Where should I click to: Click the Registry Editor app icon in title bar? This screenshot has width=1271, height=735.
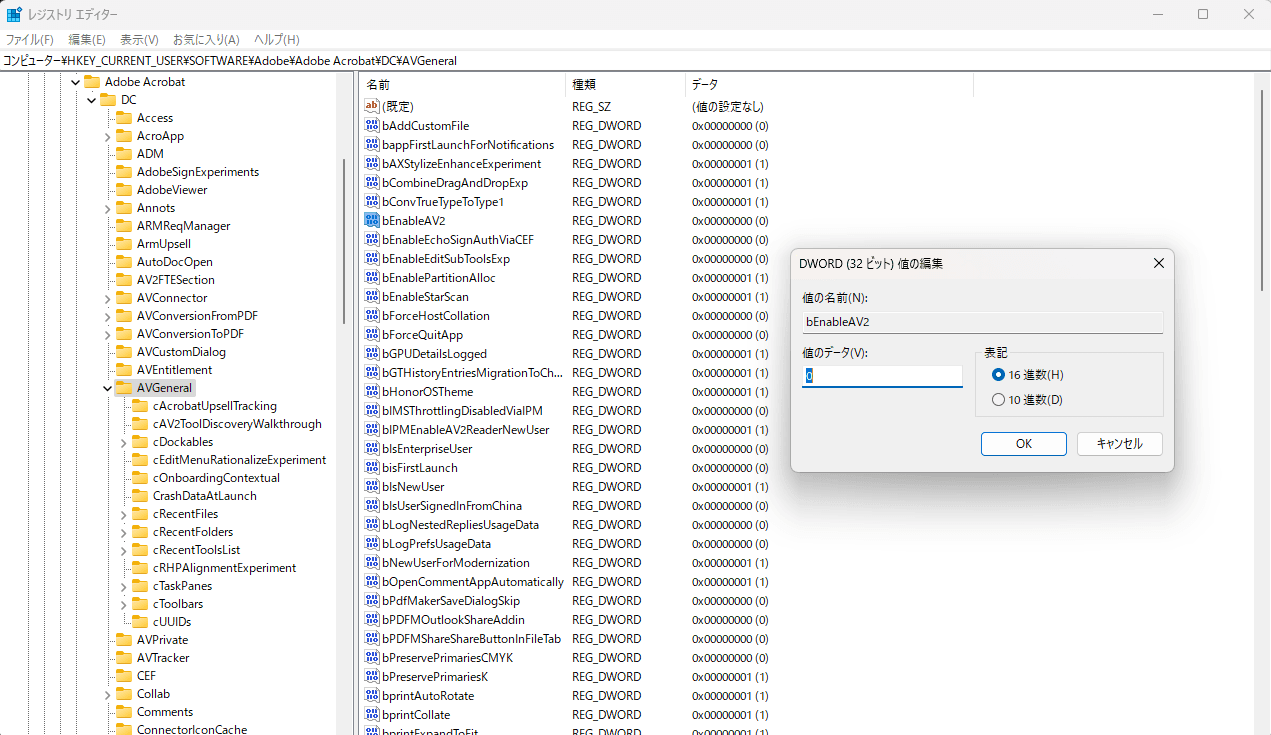(15, 14)
